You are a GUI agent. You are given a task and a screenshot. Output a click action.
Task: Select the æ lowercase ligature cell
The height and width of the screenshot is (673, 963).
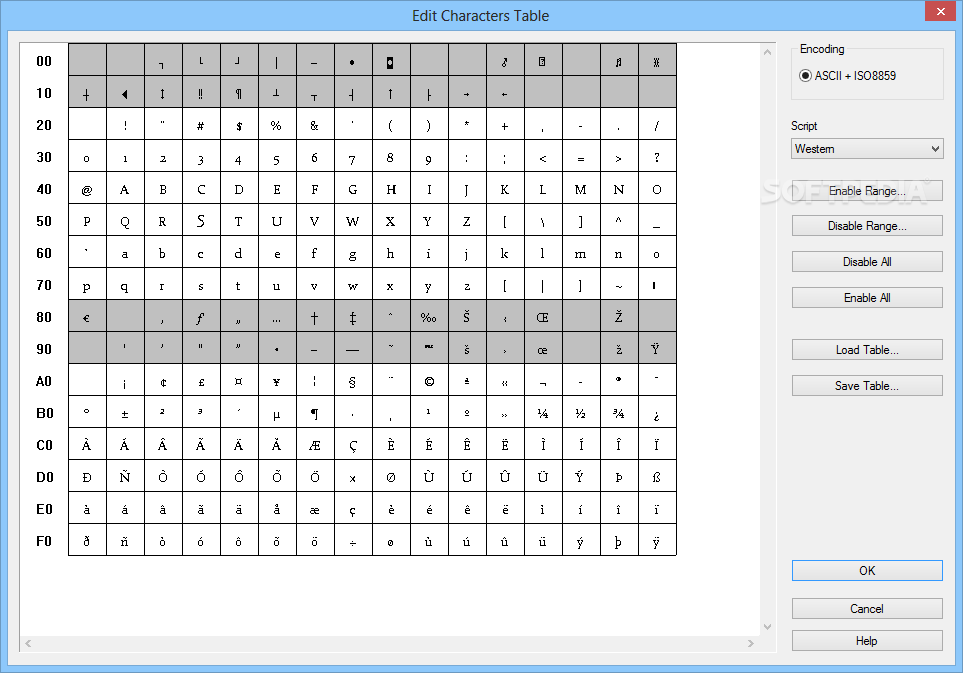coord(315,509)
